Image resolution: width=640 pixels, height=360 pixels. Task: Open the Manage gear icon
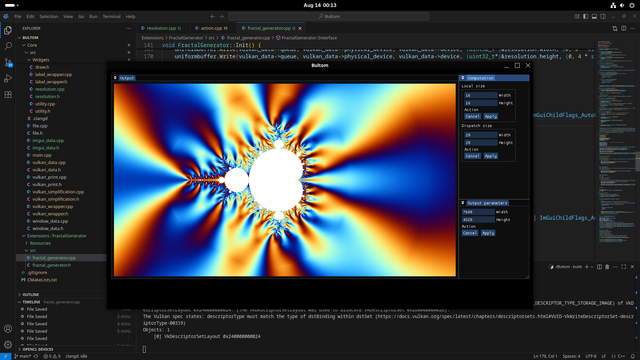pos(8,345)
